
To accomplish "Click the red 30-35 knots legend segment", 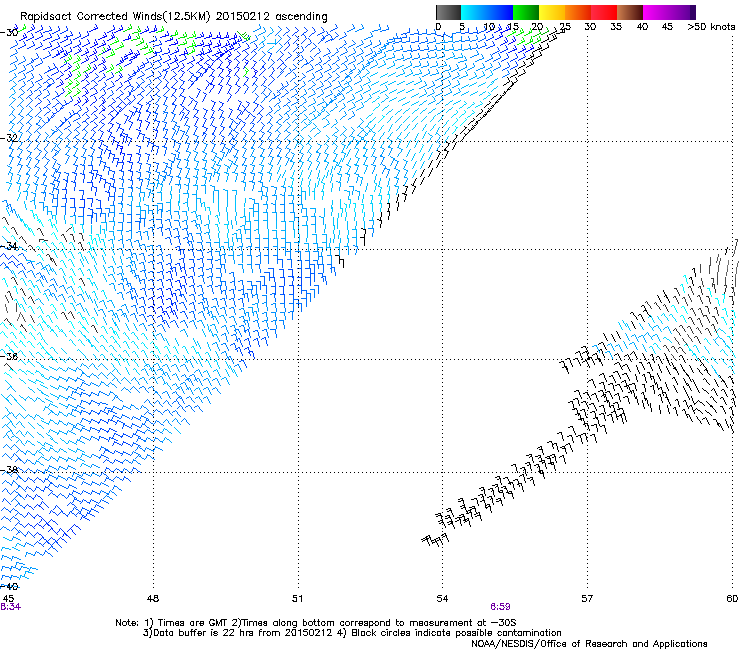I will coord(604,12).
